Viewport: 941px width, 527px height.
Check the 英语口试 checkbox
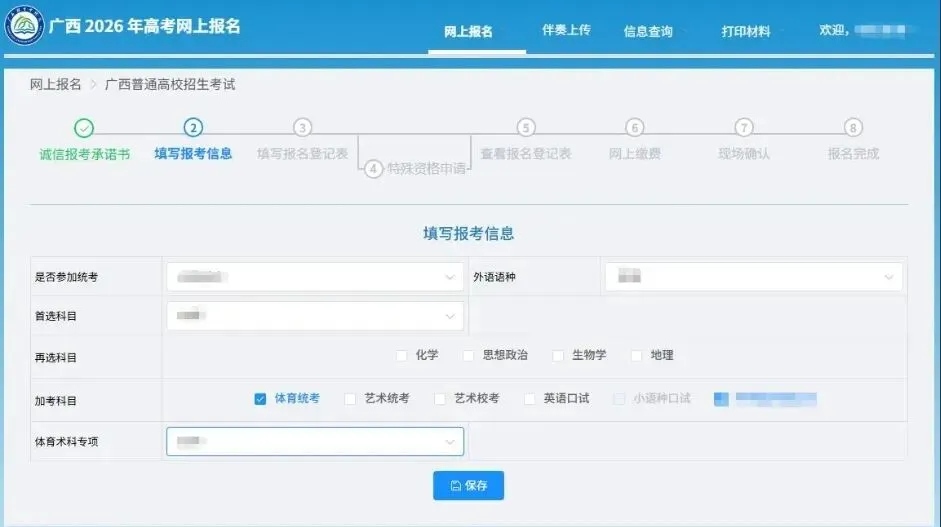[529, 399]
